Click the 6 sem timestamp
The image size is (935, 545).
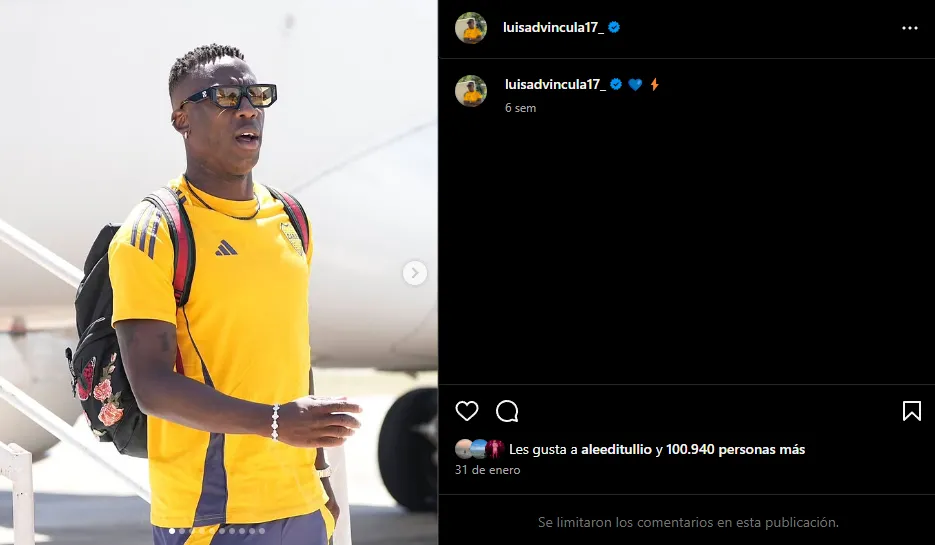[521, 108]
